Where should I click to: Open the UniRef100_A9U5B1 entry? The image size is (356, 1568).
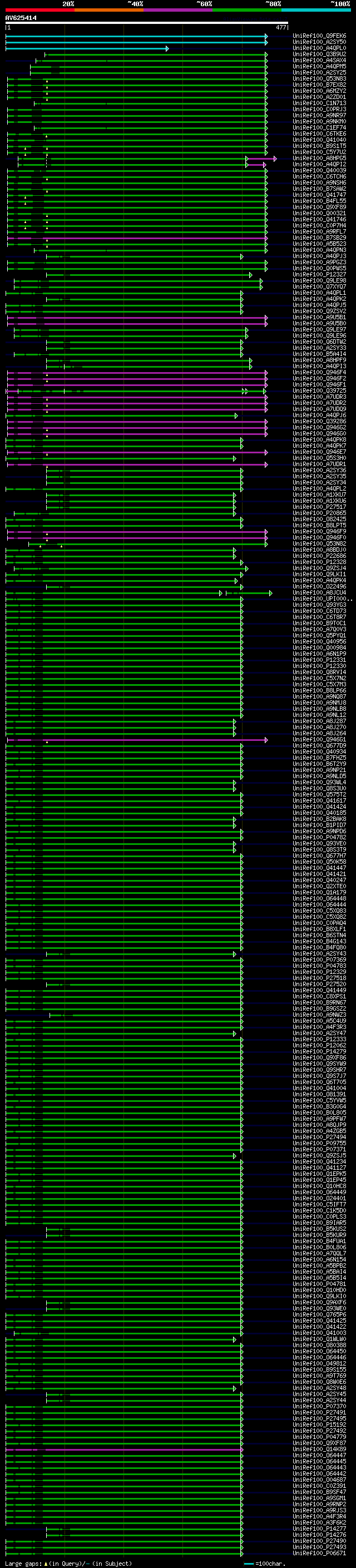[319, 317]
